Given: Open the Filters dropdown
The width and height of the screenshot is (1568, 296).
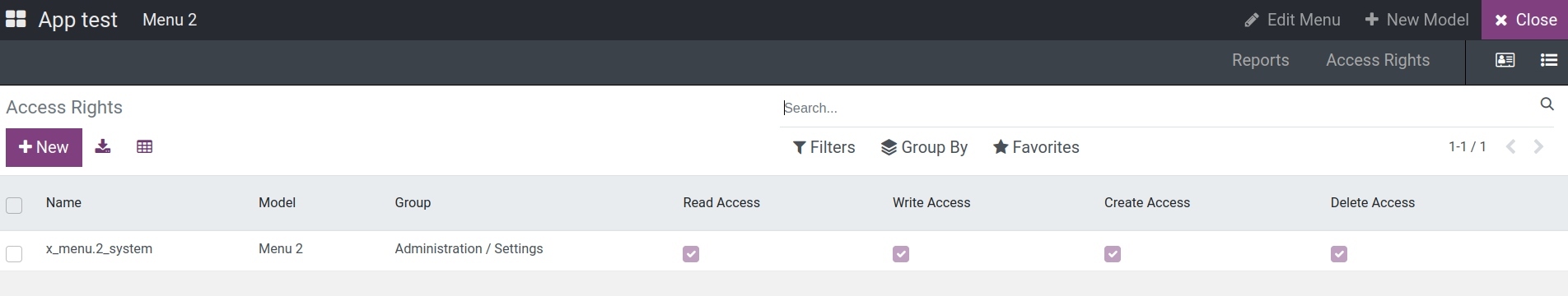Looking at the screenshot, I should coord(824,147).
